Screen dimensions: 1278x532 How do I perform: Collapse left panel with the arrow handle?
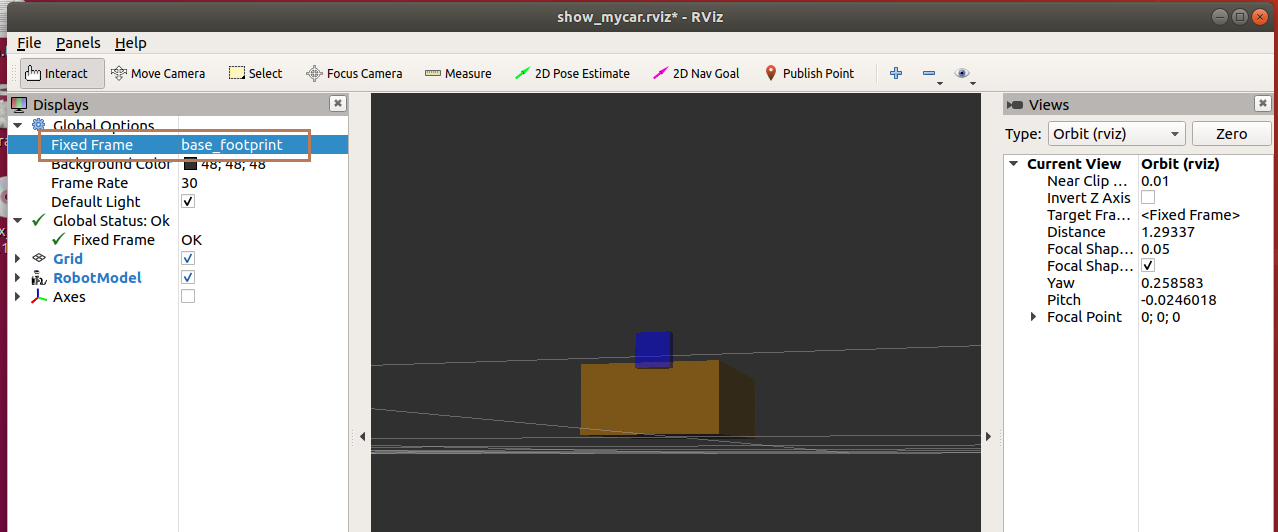click(x=362, y=436)
